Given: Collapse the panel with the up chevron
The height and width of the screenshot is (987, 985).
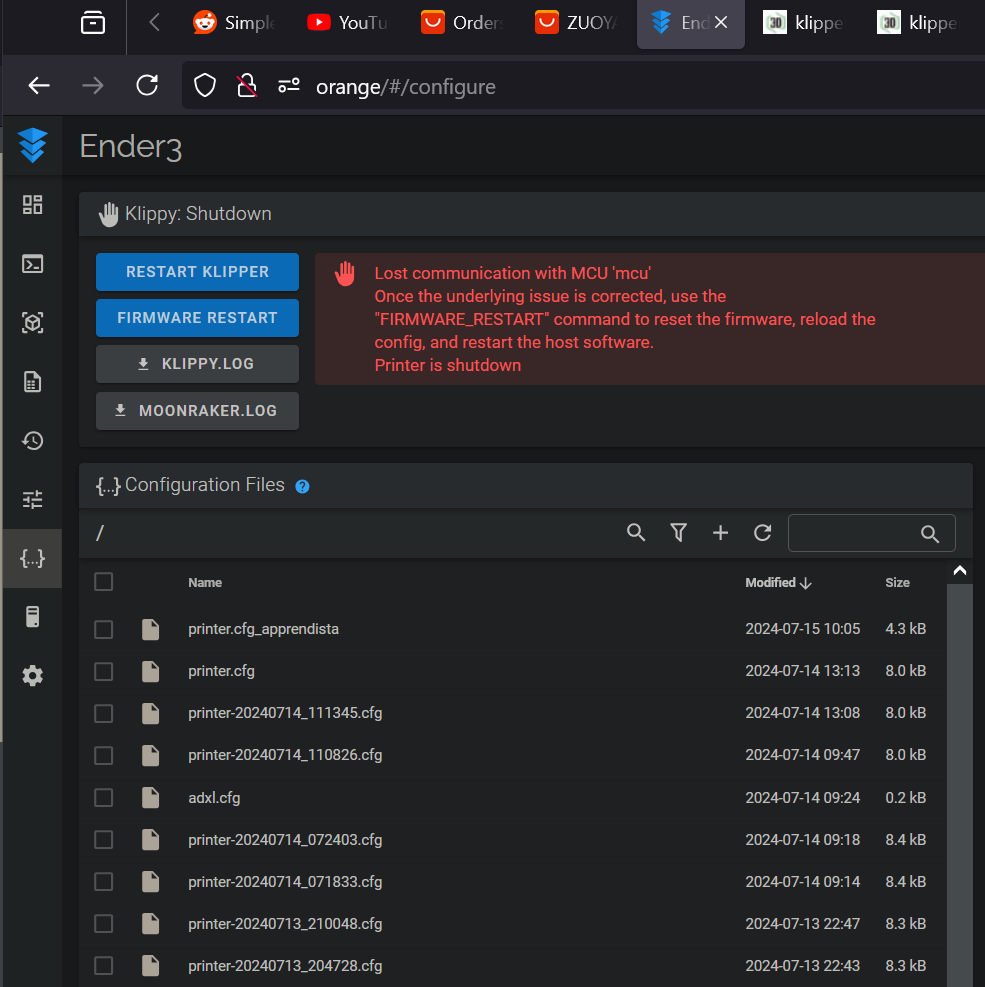Looking at the screenshot, I should pyautogui.click(x=959, y=570).
